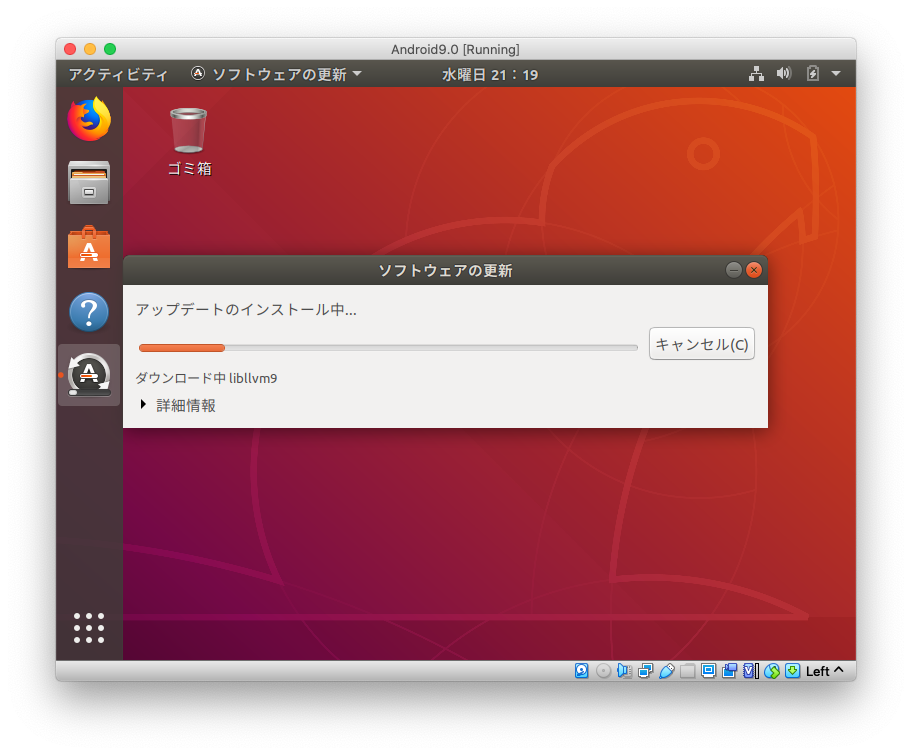The width and height of the screenshot is (912, 755).
Task: Minimize the ソフトウェアの更新 dialog
Action: [x=733, y=270]
